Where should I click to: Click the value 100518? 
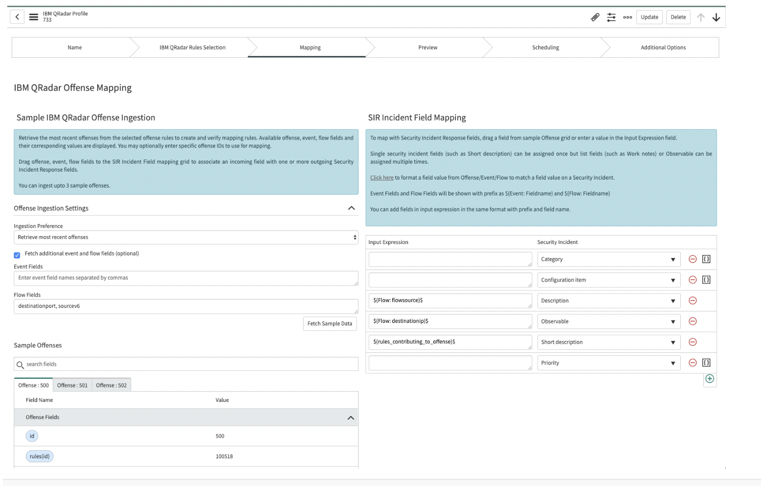(x=224, y=456)
